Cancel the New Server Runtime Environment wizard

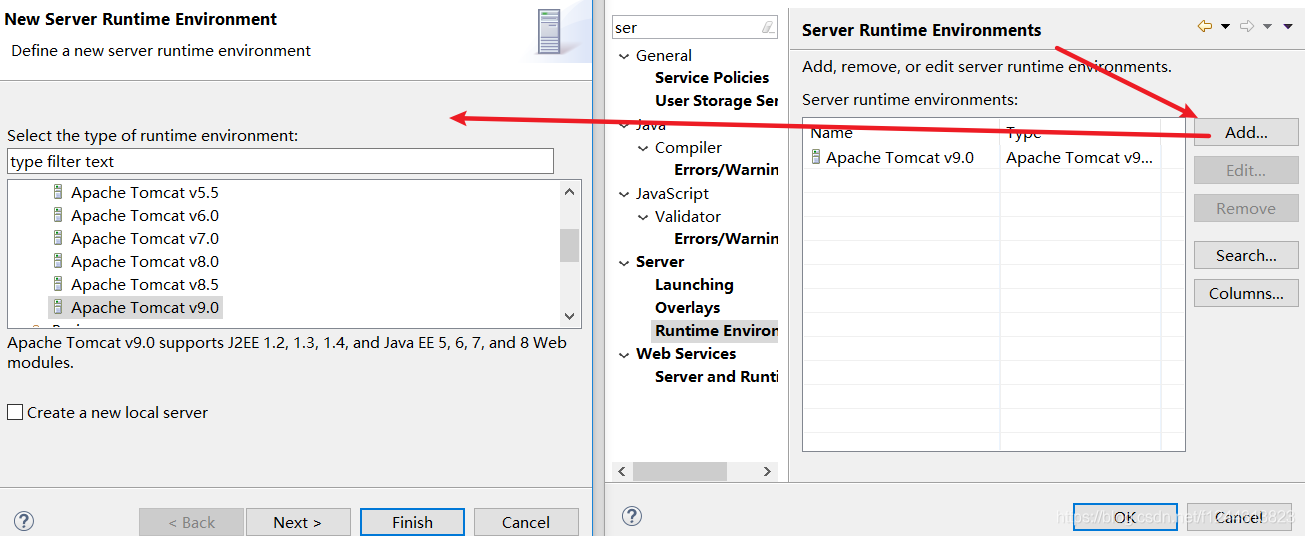pos(526,522)
